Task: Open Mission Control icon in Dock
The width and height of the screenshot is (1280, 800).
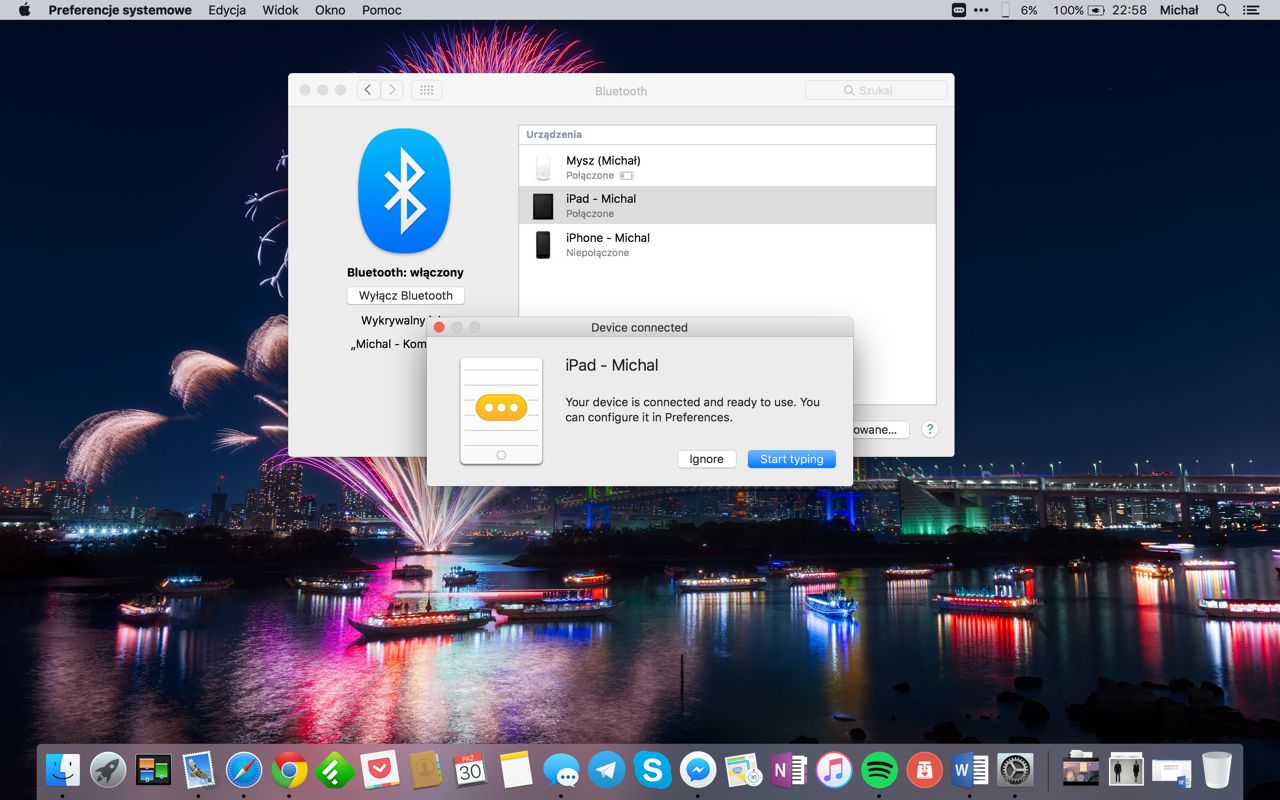Action: (x=154, y=770)
